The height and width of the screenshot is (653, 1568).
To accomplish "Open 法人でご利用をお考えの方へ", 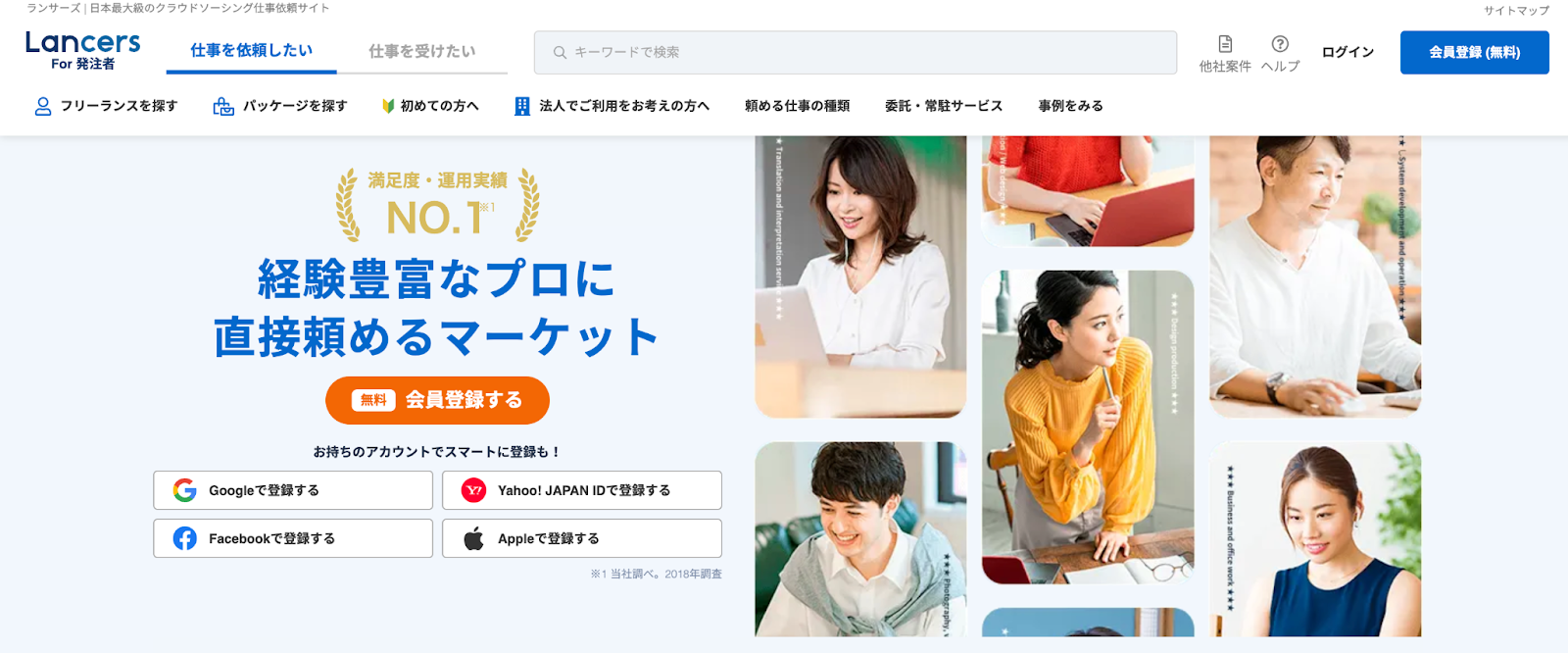I will point(612,106).
